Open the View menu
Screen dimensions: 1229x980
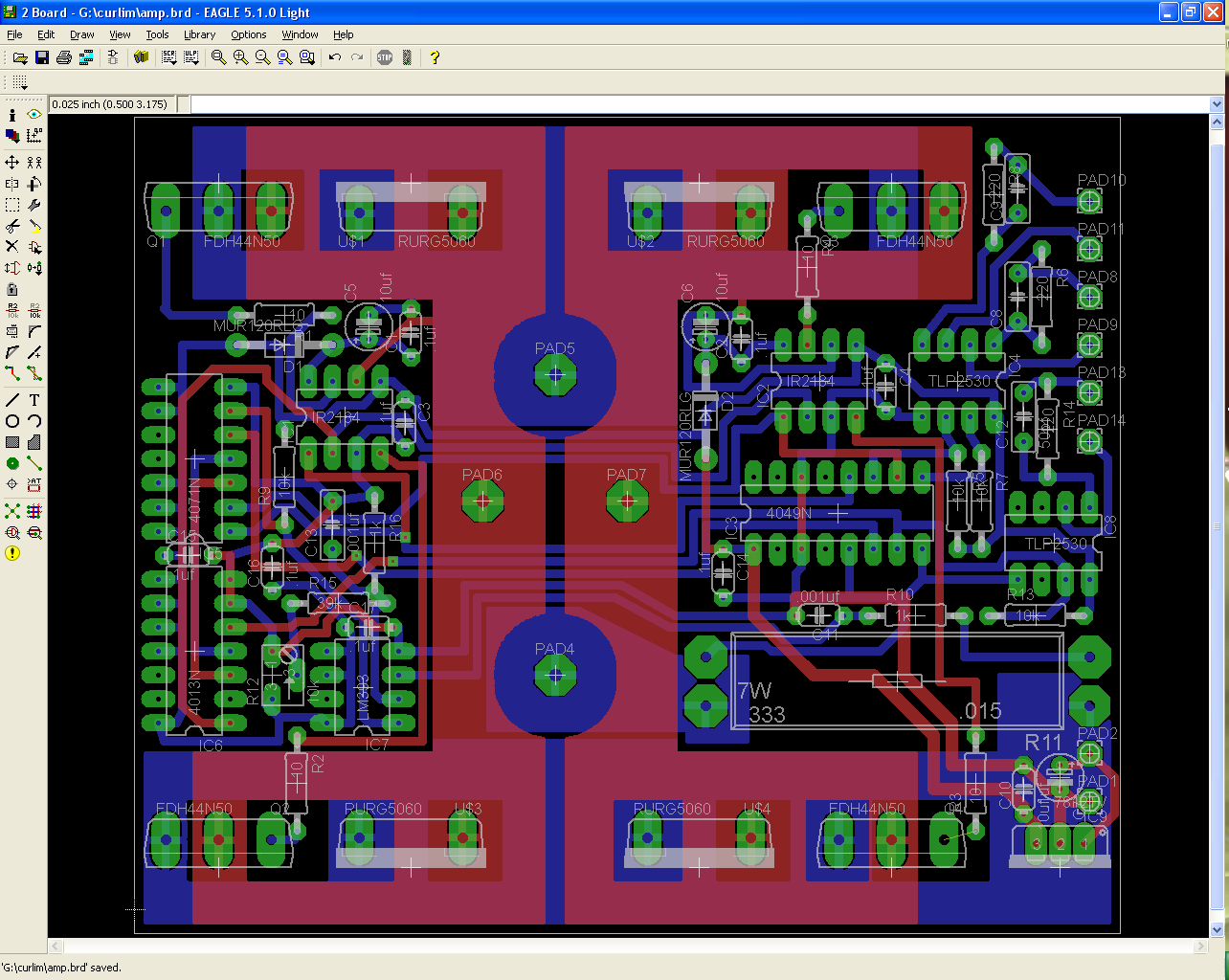point(120,34)
